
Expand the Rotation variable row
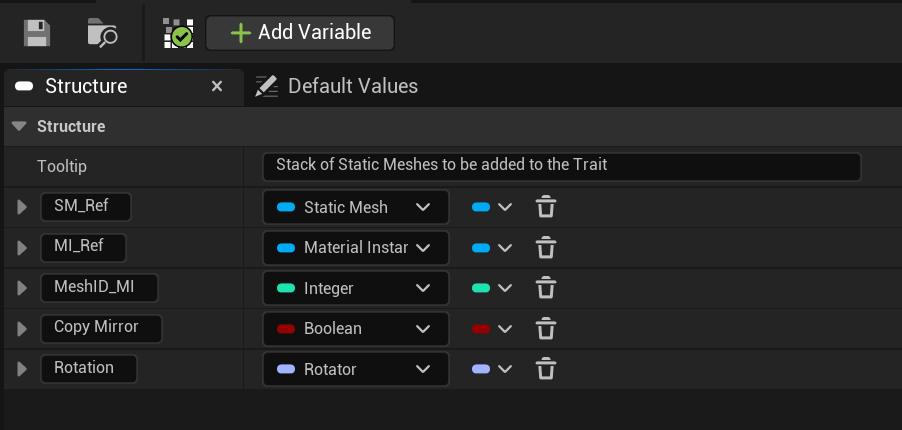22,369
